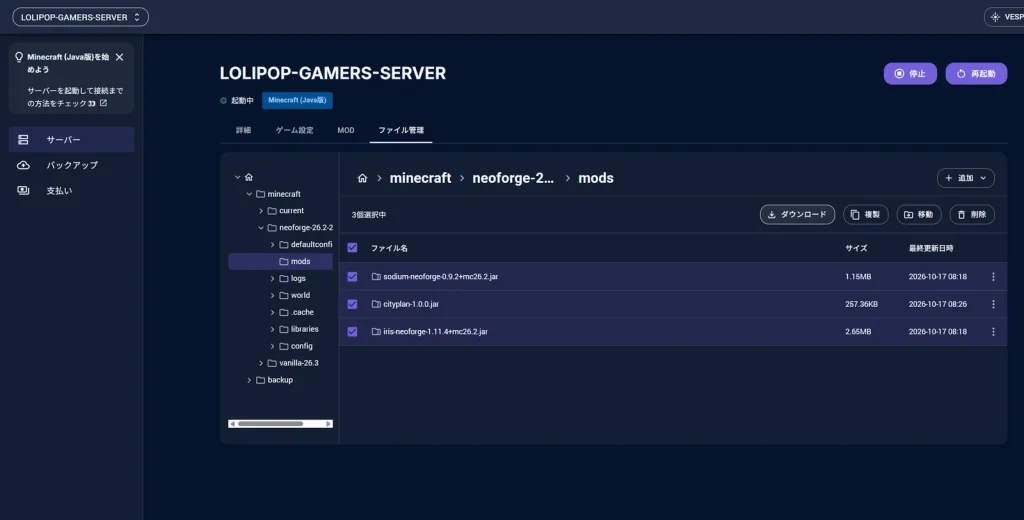This screenshot has width=1024, height=520.
Task: Open the 追加 add dropdown
Action: pos(966,178)
